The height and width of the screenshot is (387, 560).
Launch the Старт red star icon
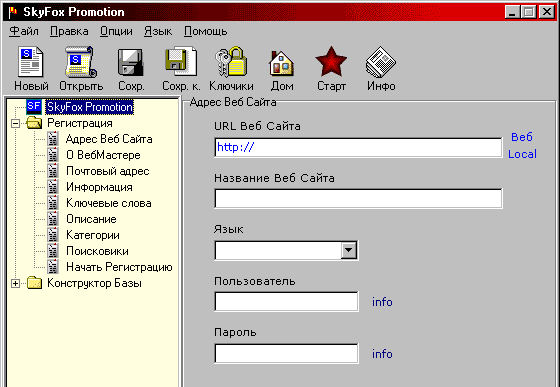[331, 61]
